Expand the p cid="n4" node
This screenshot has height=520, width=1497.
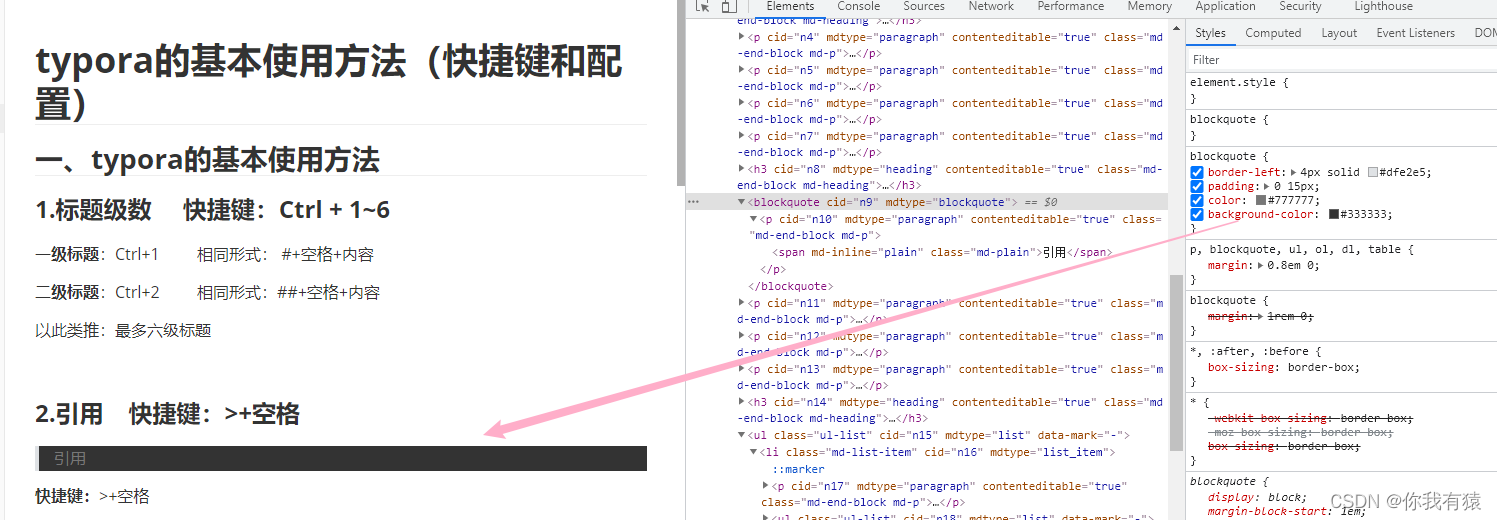[x=742, y=37]
